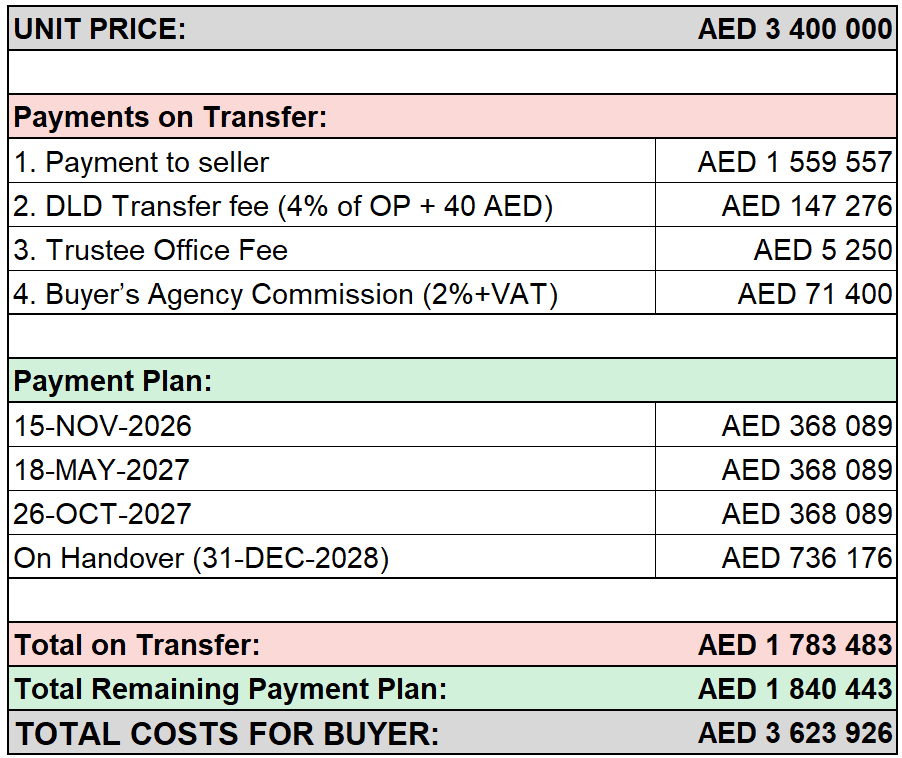Select the 26-OCT-2027 date cell
This screenshot has width=902, height=758.
pyautogui.click(x=332, y=514)
